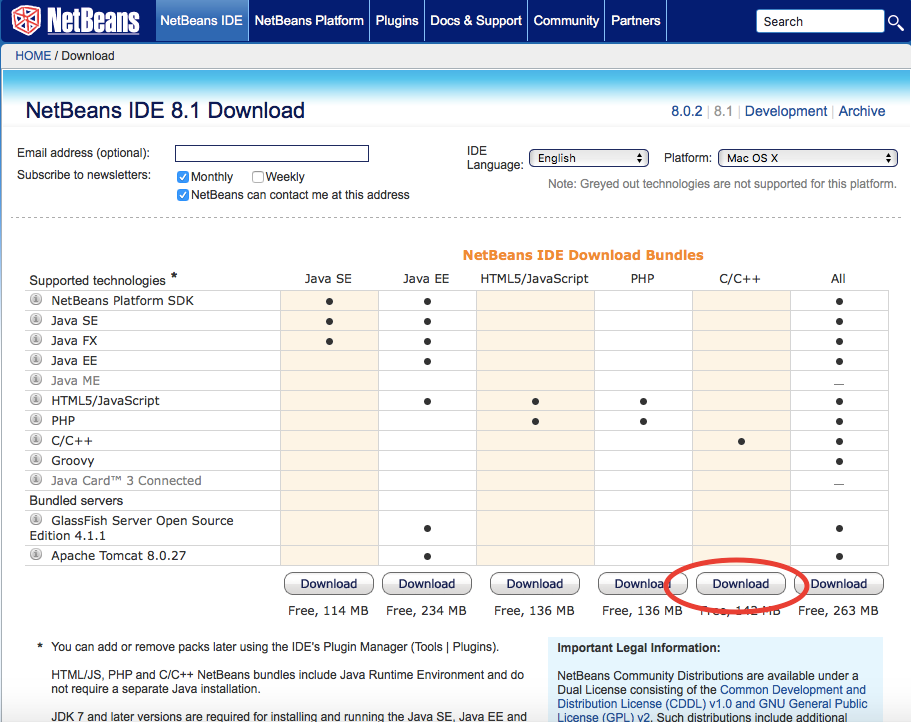Click the C/C++ column header
The width and height of the screenshot is (911, 722).
point(740,279)
